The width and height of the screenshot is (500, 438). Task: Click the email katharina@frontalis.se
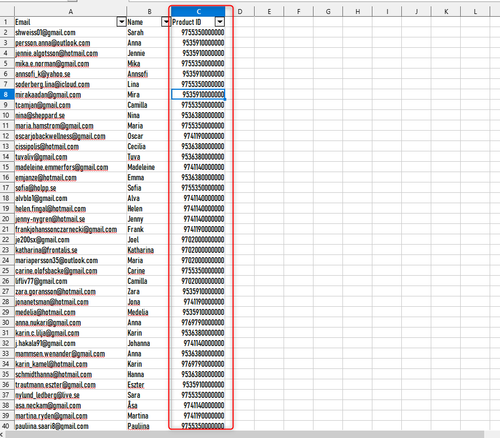[x=46, y=250]
